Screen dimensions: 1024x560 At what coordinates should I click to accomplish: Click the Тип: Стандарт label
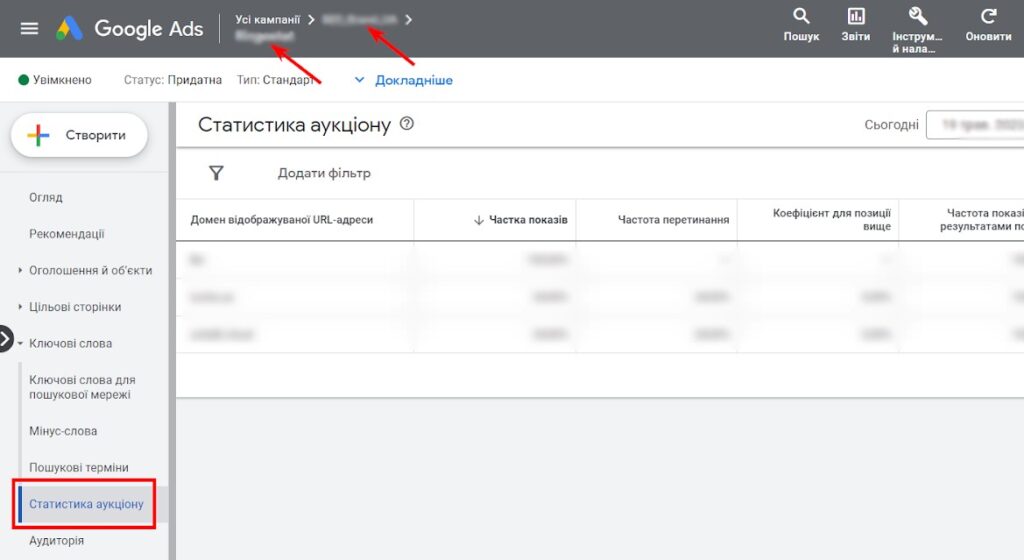(276, 80)
